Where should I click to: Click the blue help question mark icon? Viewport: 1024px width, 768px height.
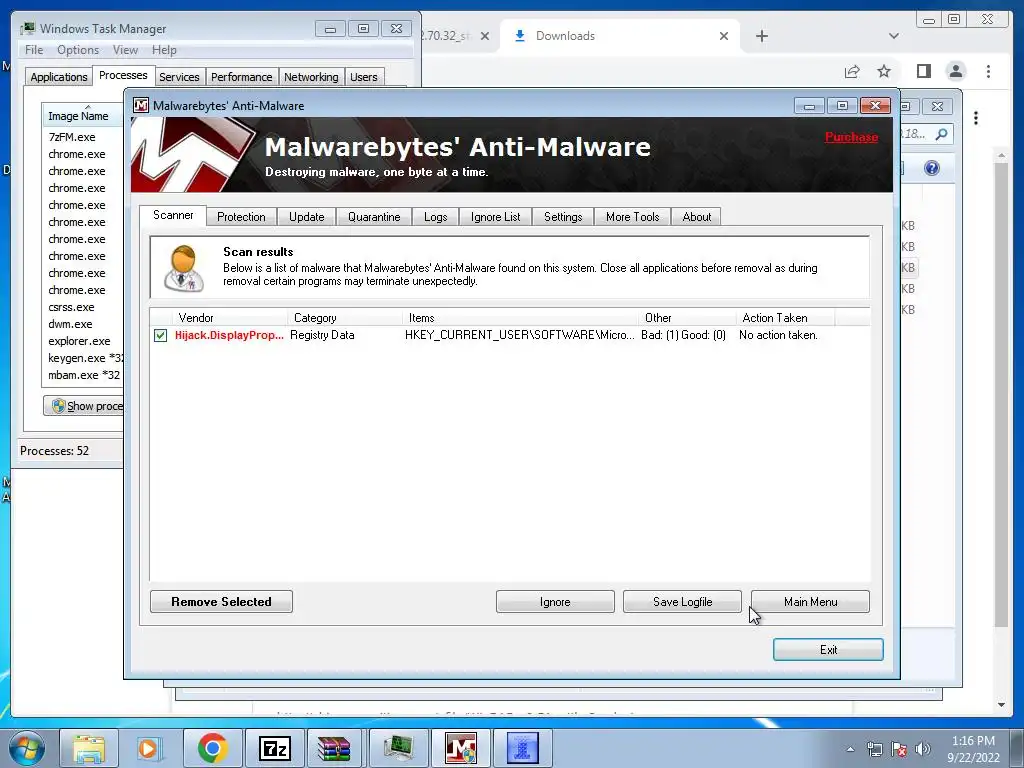click(932, 168)
